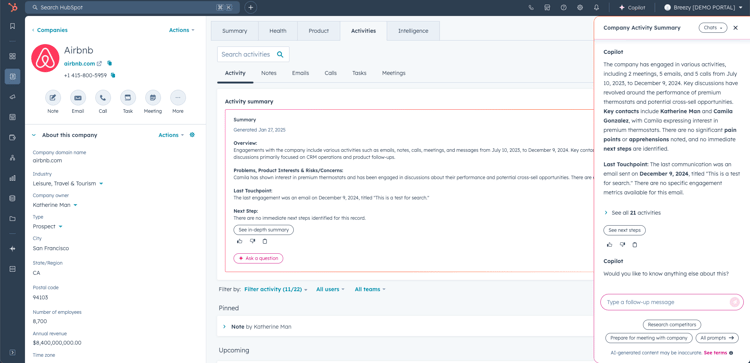This screenshot has height=363, width=750.
Task: Open the Marketing megaphone sidebar icon
Action: click(x=12, y=97)
